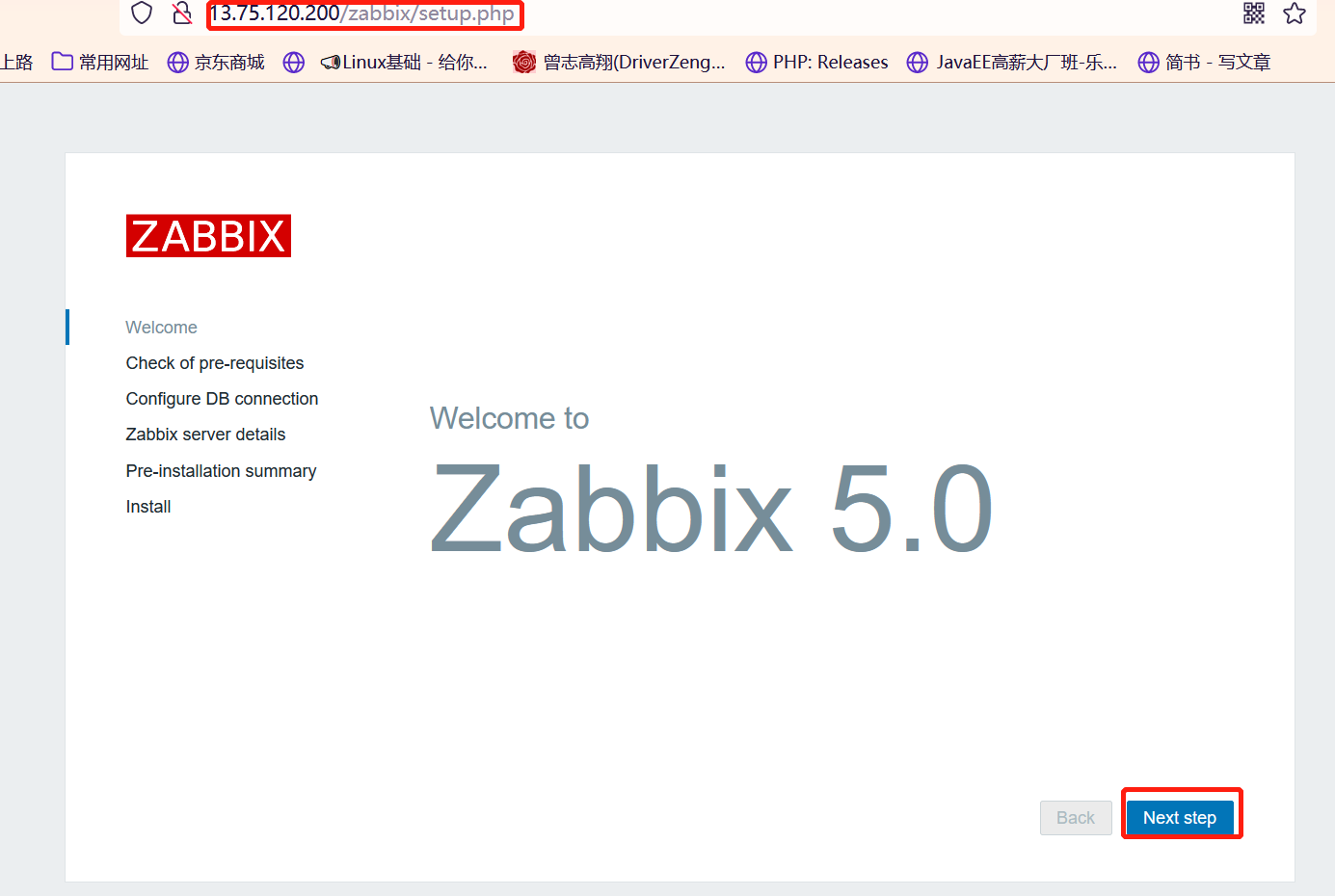1335x896 pixels.
Task: Select the Install step
Action: coord(148,507)
